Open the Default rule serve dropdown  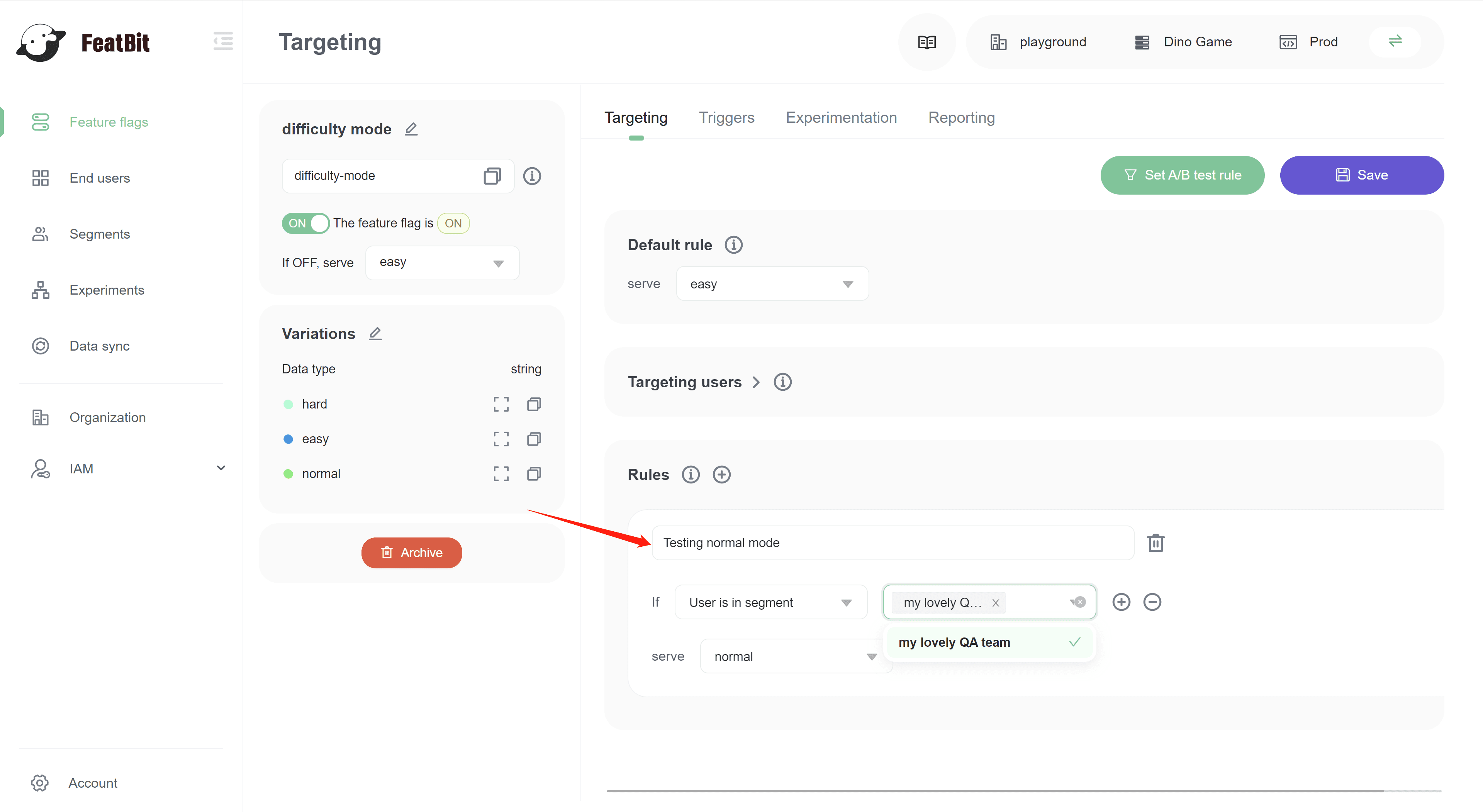point(772,284)
